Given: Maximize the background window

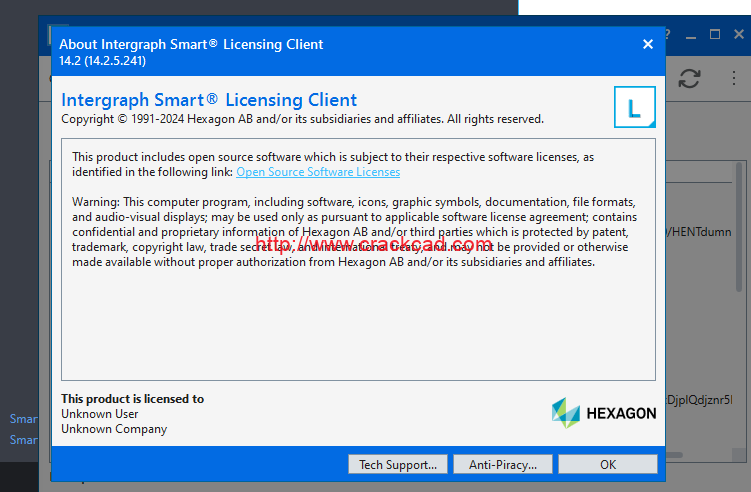Looking at the screenshot, I should click(x=715, y=34).
